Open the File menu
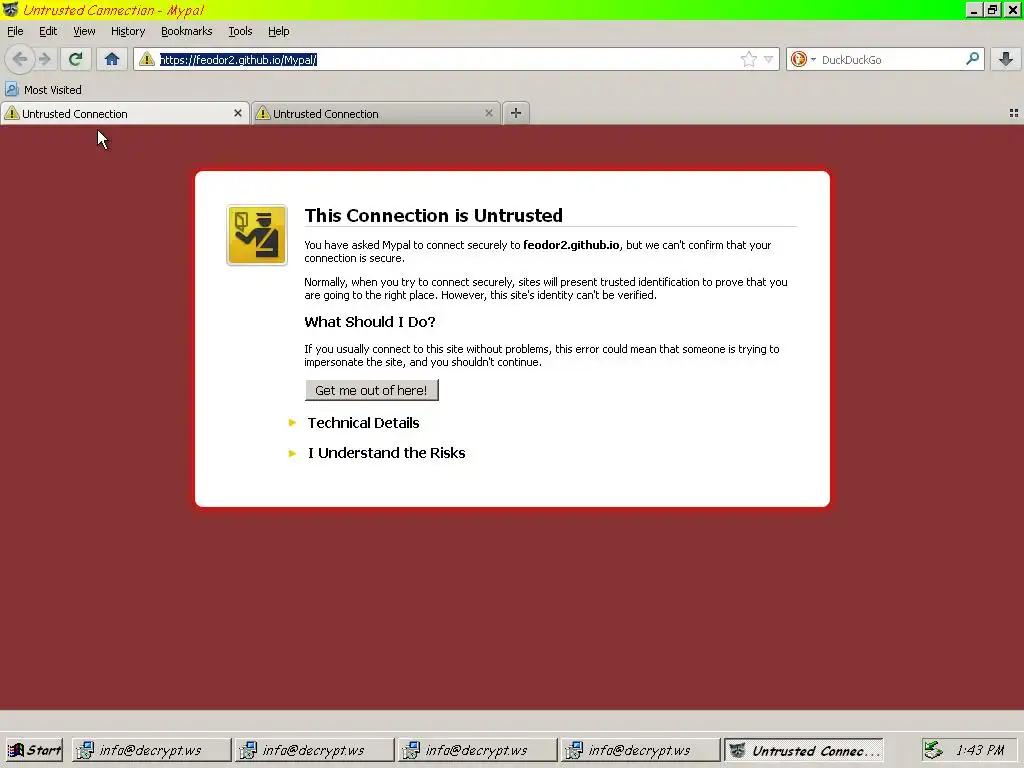Viewport: 1024px width, 768px height. click(15, 31)
